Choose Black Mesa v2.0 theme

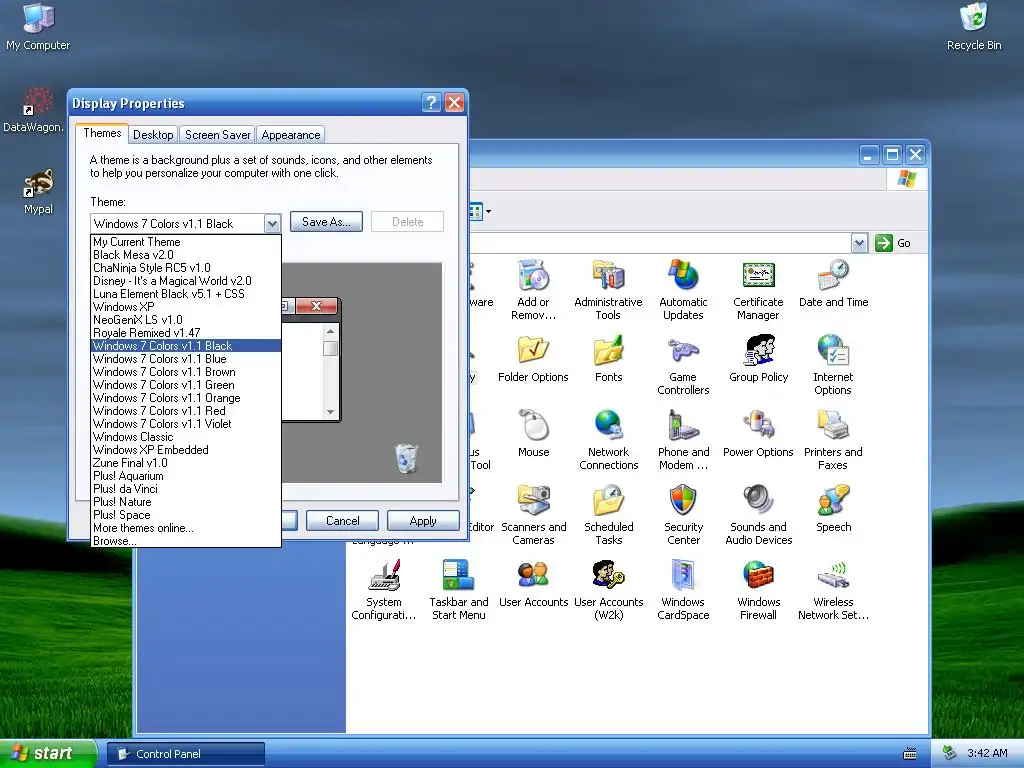click(186, 255)
